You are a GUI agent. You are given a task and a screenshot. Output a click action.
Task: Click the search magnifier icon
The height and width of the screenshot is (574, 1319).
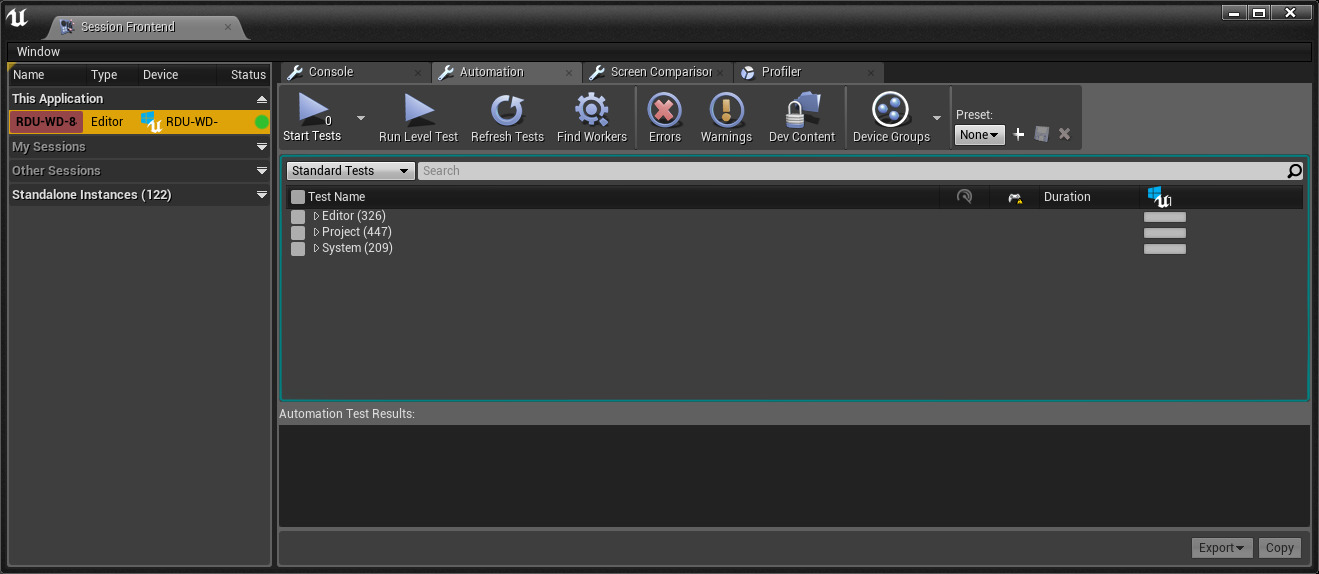(1295, 171)
